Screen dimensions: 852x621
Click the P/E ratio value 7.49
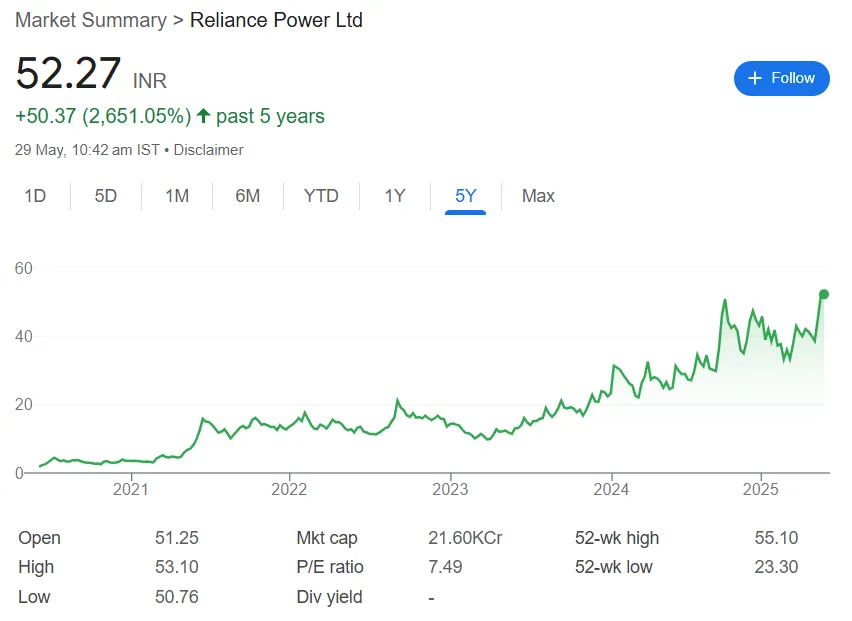click(445, 567)
